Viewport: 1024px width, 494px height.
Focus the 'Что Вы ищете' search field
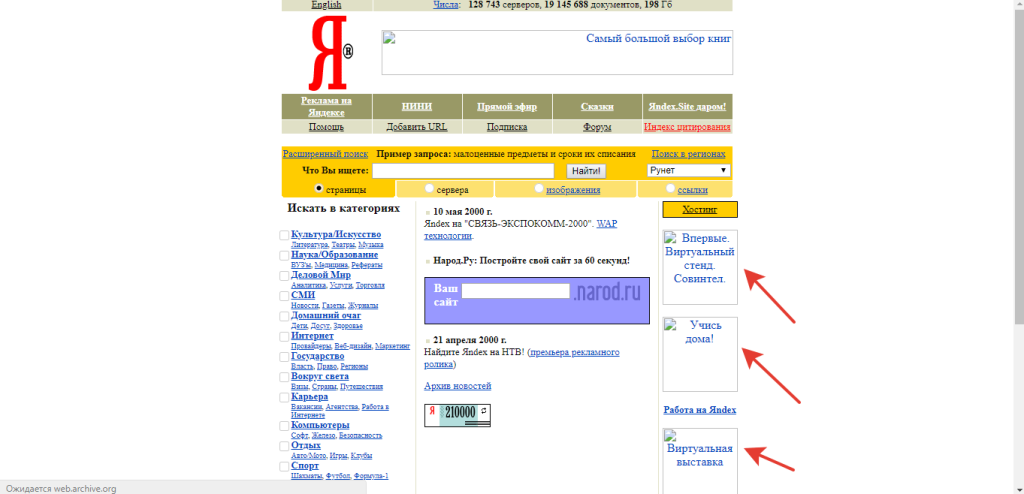coord(449,171)
